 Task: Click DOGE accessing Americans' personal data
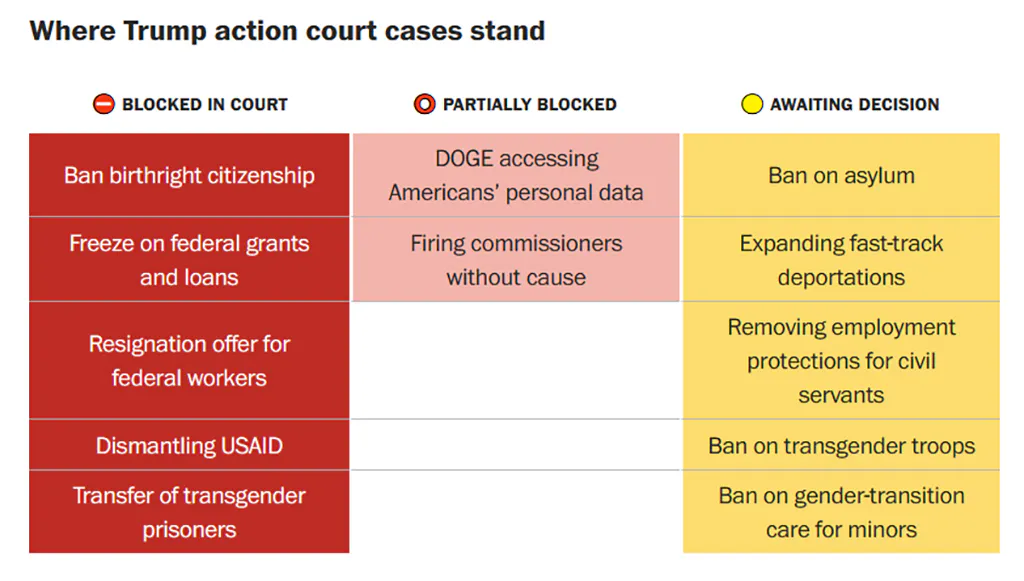coord(516,176)
